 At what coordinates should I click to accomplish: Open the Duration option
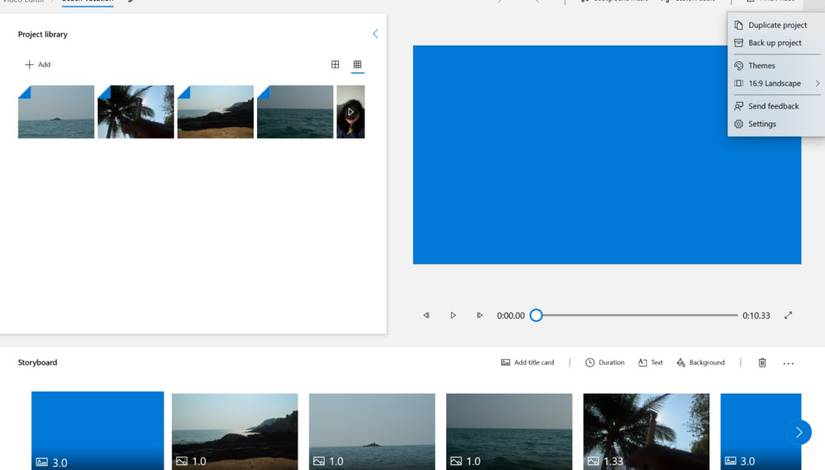point(605,362)
